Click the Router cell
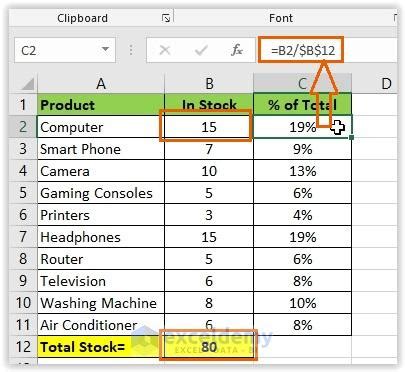 (x=101, y=259)
